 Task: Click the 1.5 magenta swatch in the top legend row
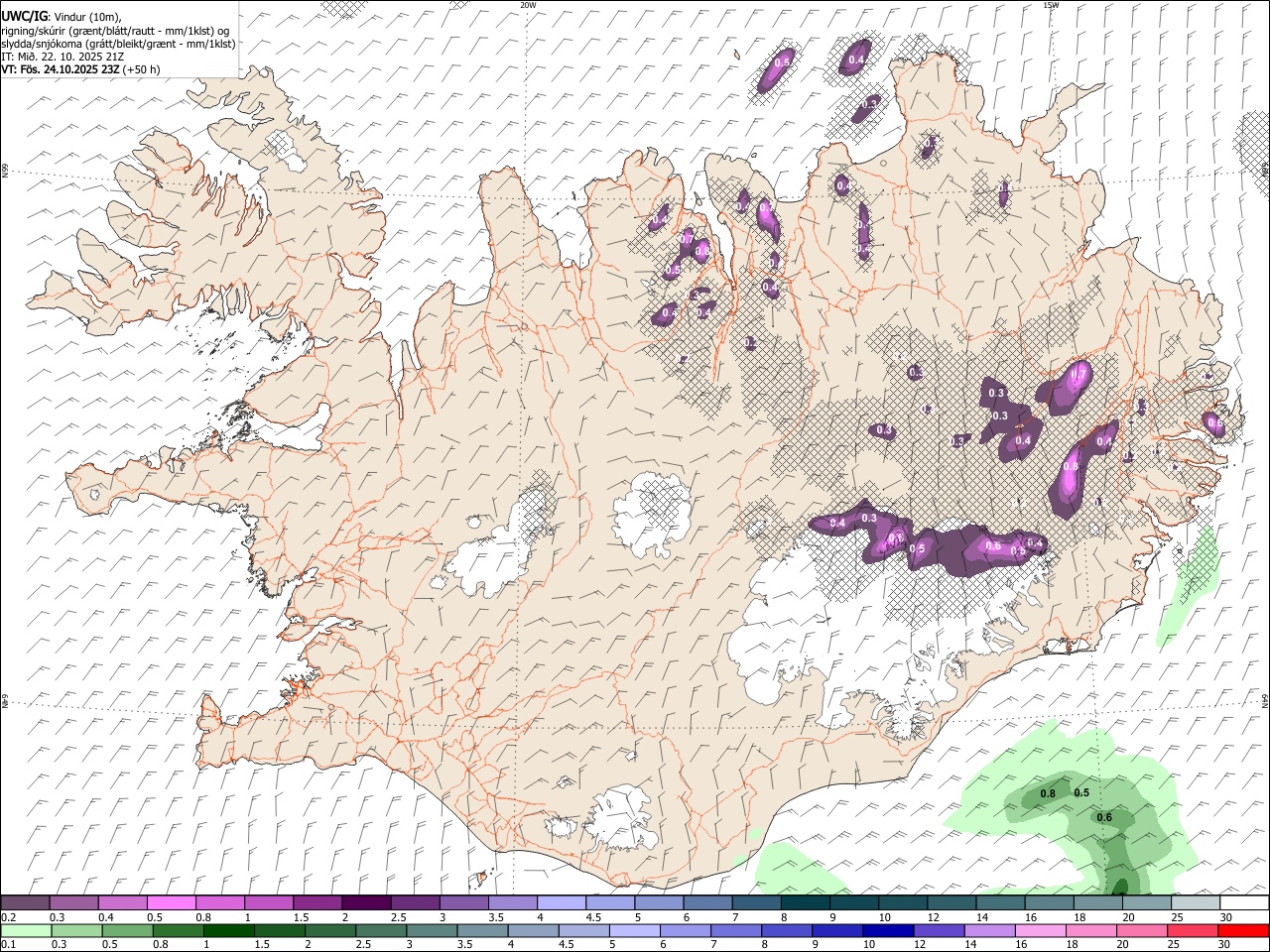click(x=317, y=903)
